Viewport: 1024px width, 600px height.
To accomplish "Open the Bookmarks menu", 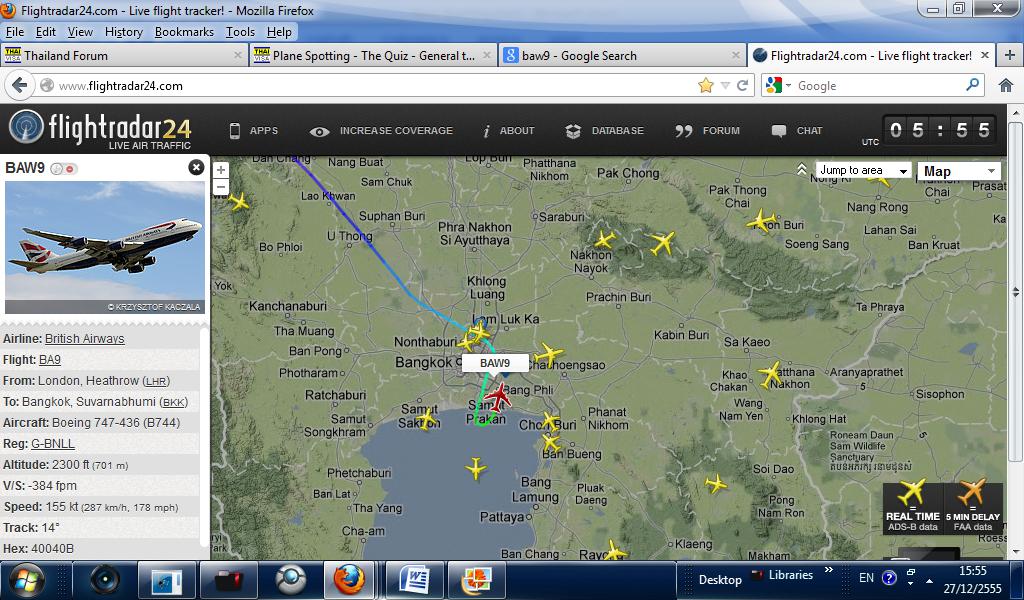I will (184, 32).
